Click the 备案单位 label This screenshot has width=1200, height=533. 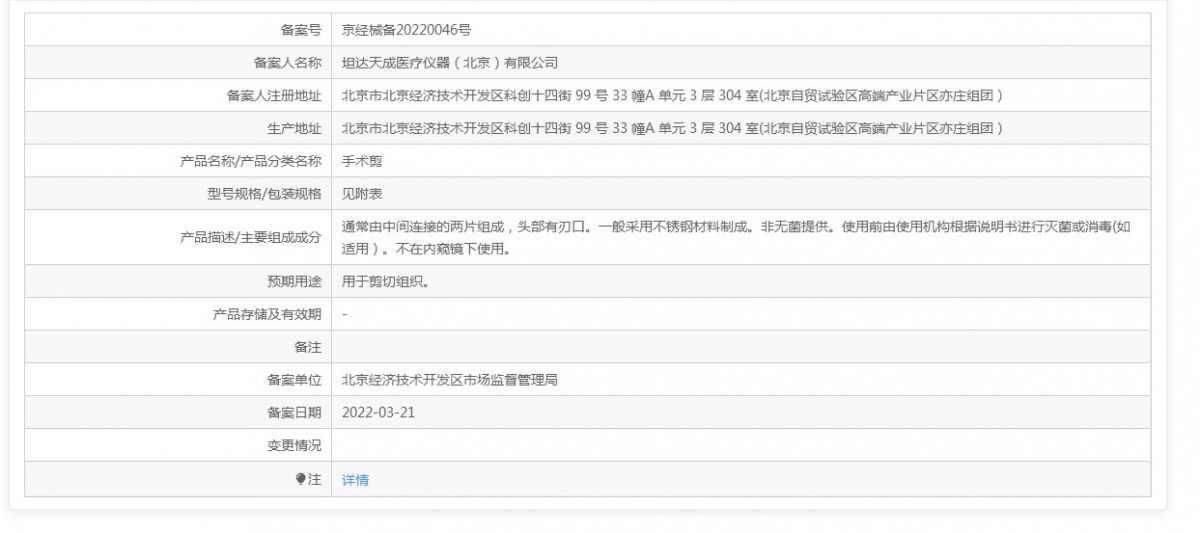(294, 380)
